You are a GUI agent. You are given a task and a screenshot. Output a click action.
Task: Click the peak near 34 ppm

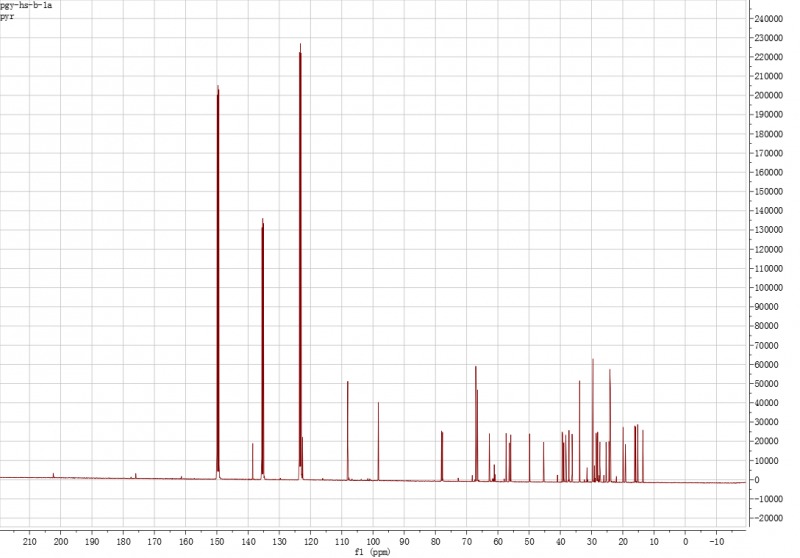[580, 431]
